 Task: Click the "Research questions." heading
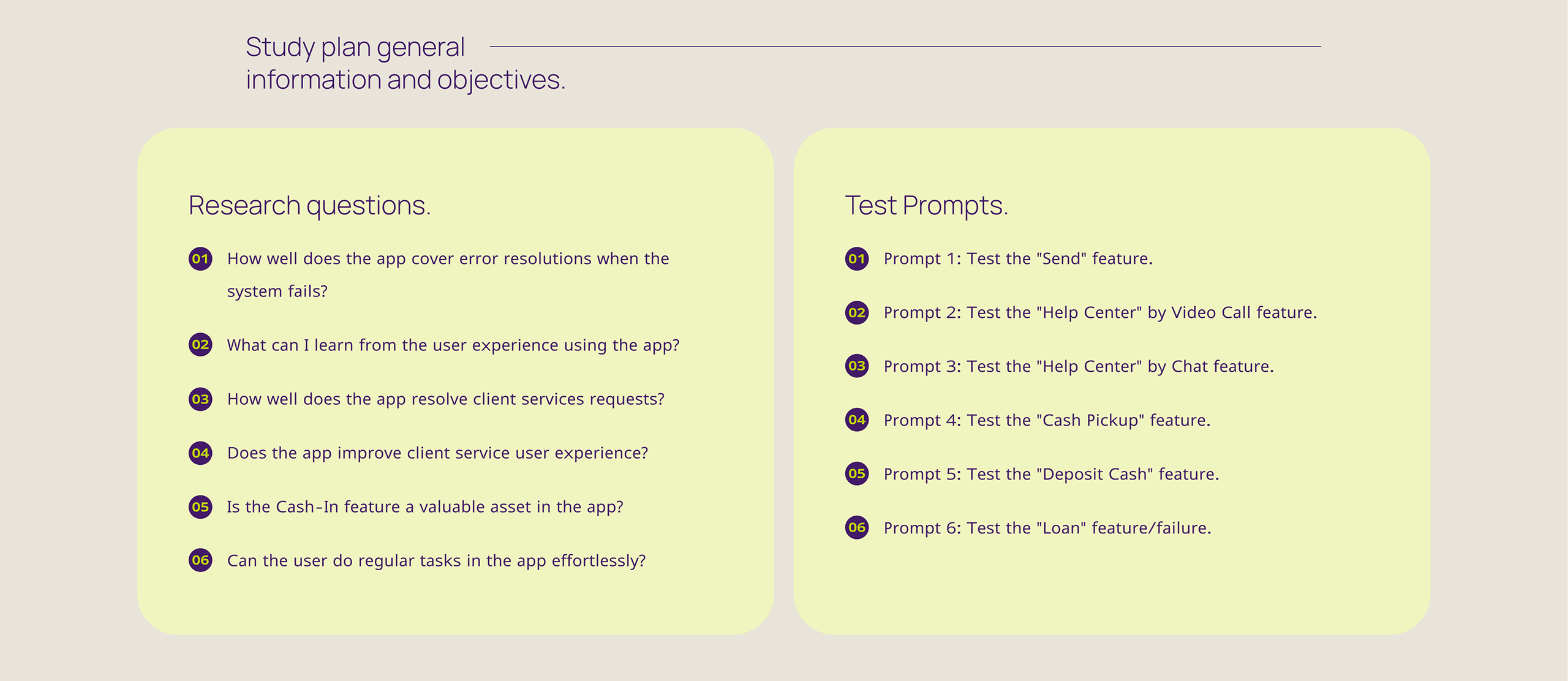[x=309, y=206]
